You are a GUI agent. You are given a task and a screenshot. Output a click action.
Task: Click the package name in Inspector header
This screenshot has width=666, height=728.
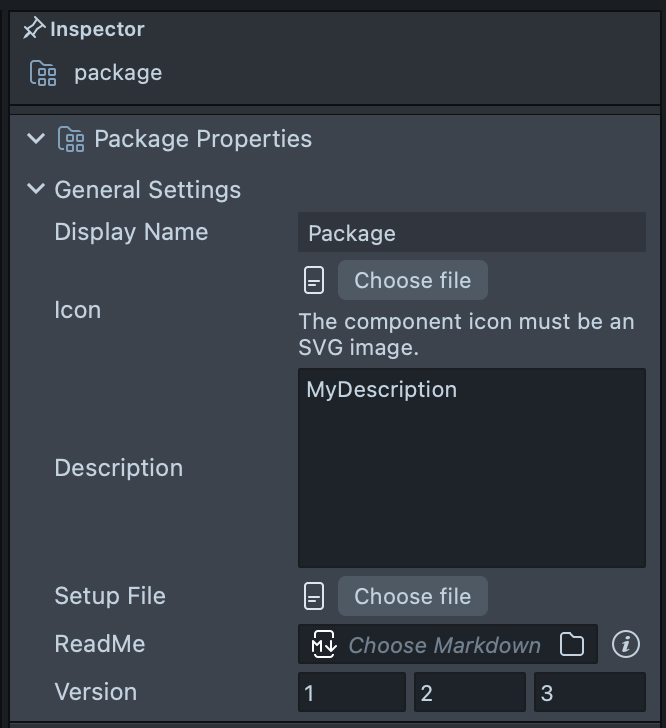(118, 73)
